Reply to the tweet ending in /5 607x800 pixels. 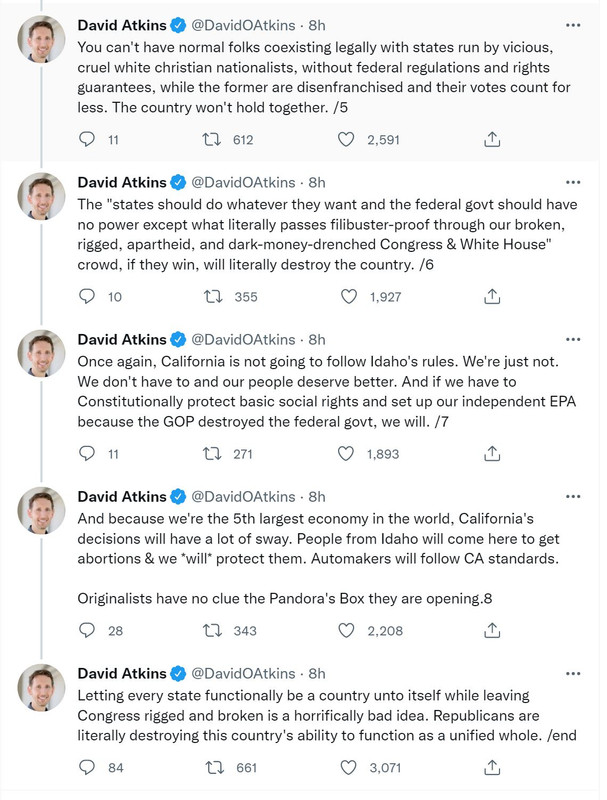87,141
